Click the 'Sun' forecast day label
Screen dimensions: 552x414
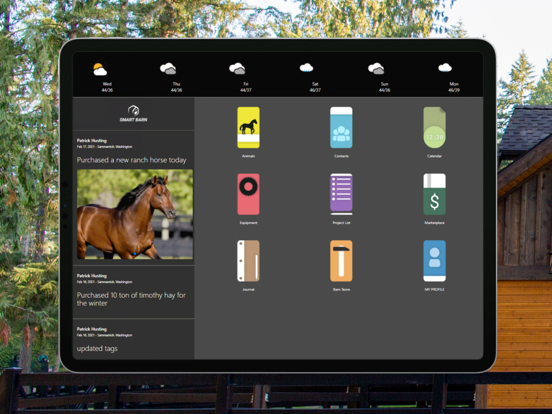[384, 84]
